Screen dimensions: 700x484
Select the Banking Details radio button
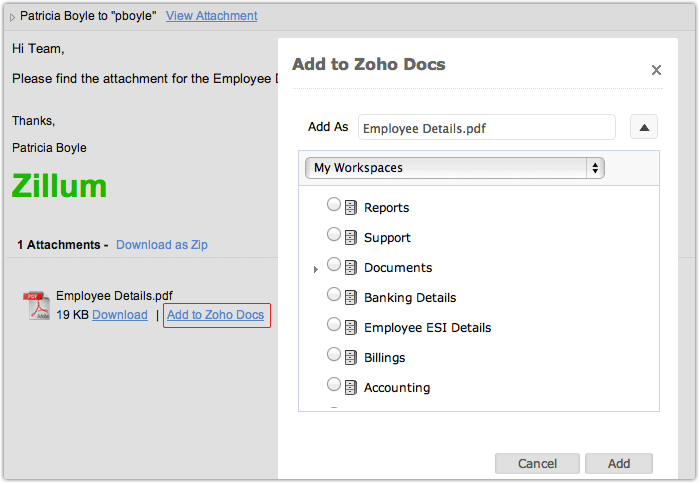pyautogui.click(x=334, y=295)
